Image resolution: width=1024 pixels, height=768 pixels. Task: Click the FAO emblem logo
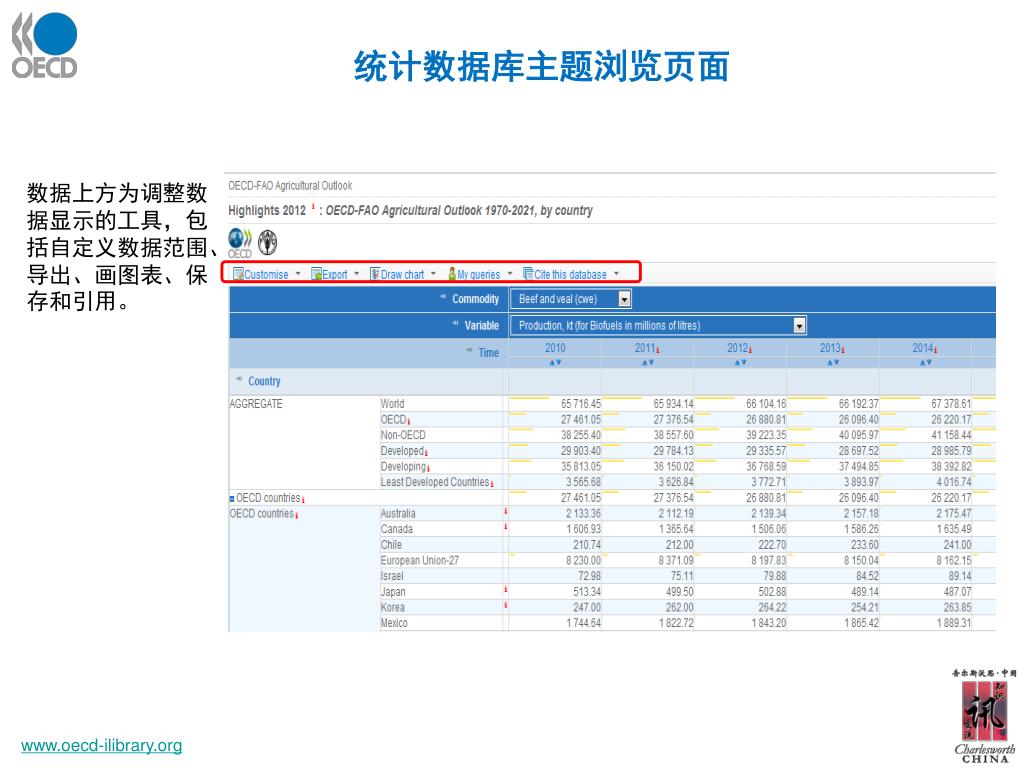[x=267, y=242]
